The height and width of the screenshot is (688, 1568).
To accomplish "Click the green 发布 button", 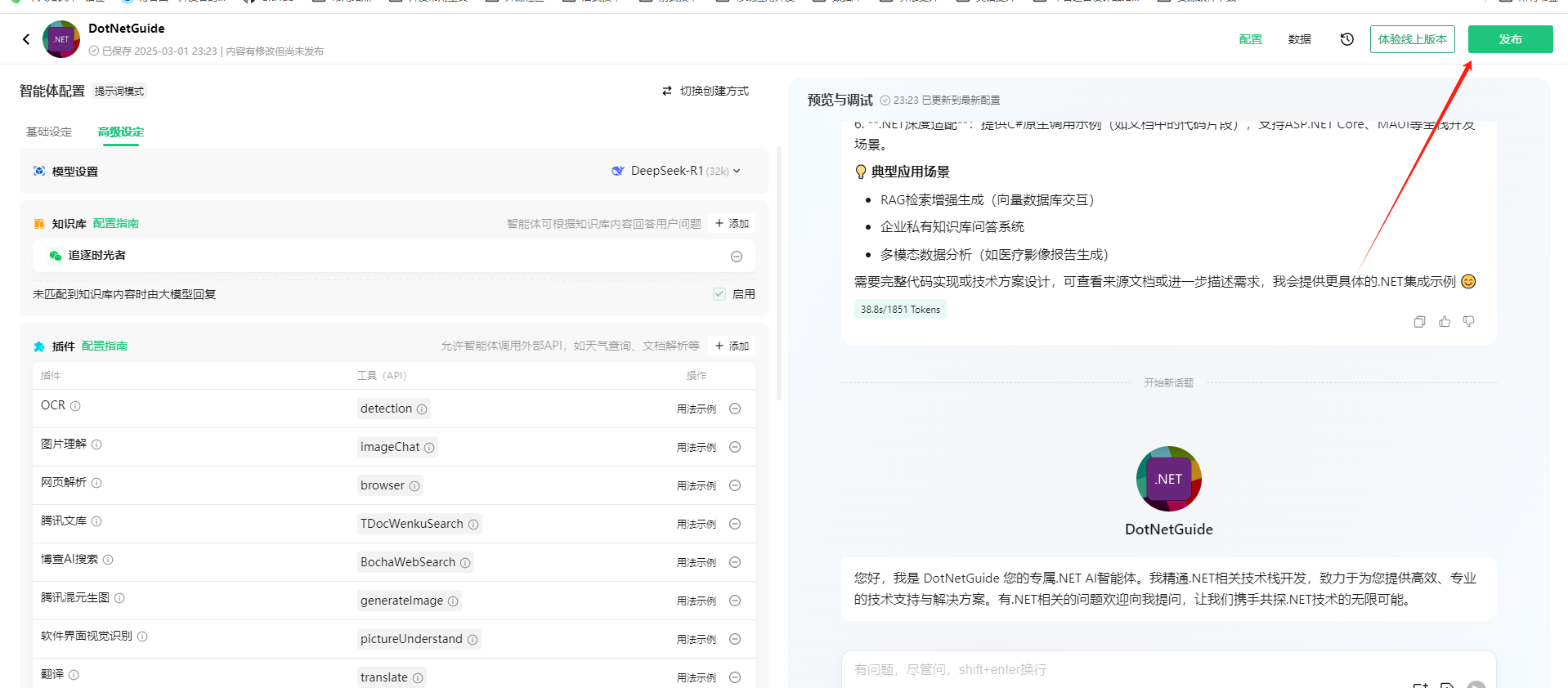I will pyautogui.click(x=1510, y=39).
